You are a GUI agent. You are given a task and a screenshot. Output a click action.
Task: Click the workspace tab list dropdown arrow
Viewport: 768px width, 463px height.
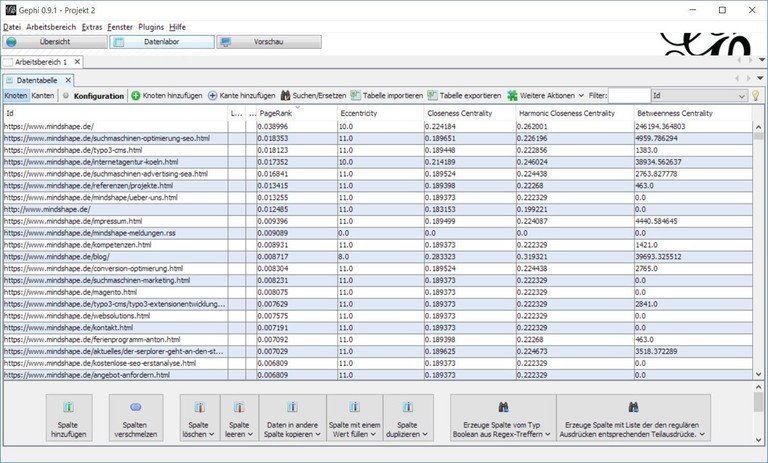click(x=762, y=60)
